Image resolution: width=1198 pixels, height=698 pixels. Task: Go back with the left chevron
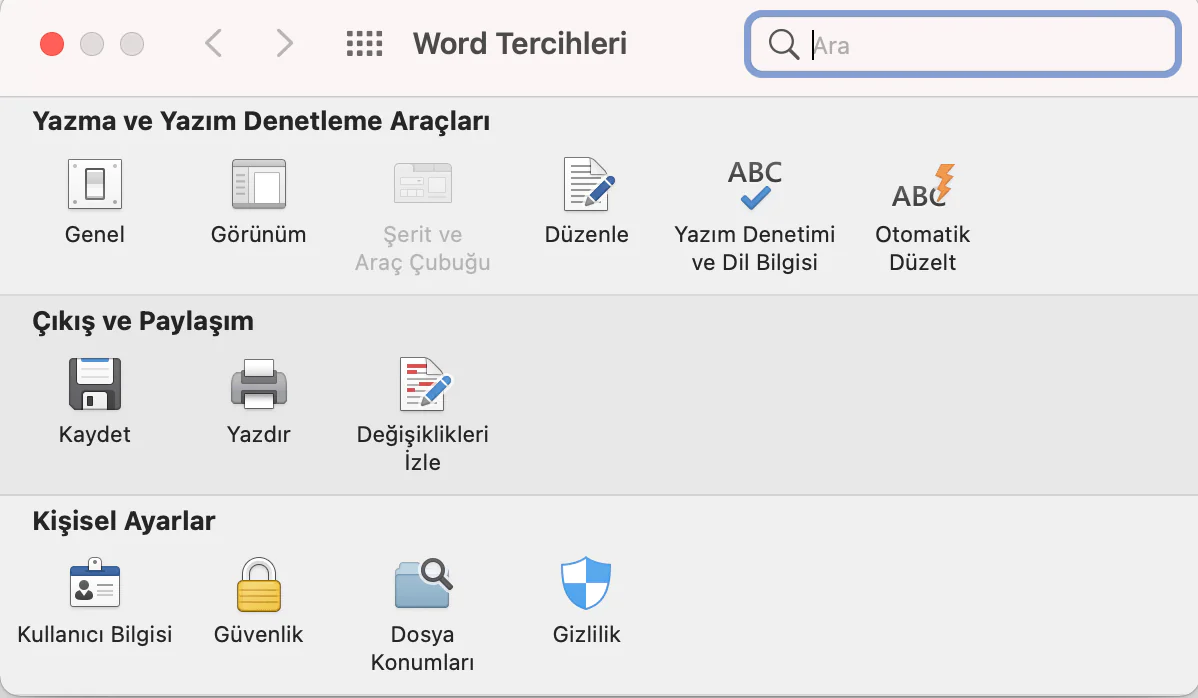pyautogui.click(x=213, y=43)
